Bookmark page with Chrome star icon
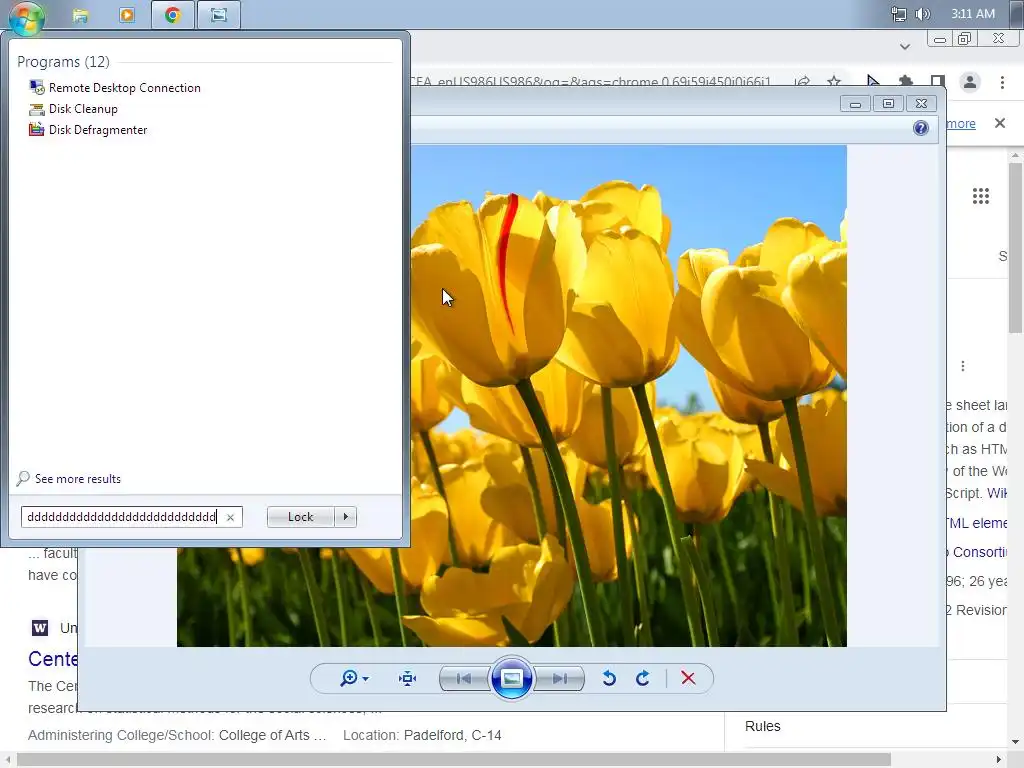 click(x=834, y=82)
